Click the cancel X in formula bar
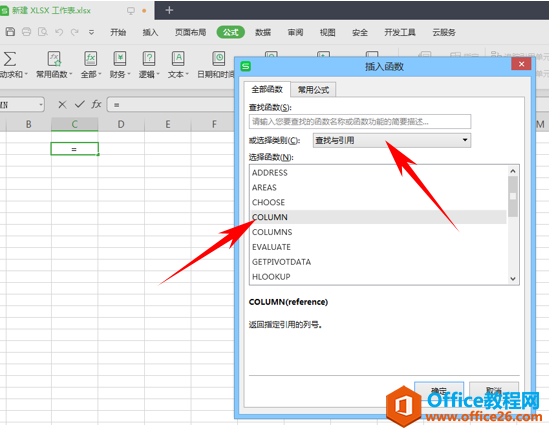Screen dimensions: 549x434 [x=62, y=104]
